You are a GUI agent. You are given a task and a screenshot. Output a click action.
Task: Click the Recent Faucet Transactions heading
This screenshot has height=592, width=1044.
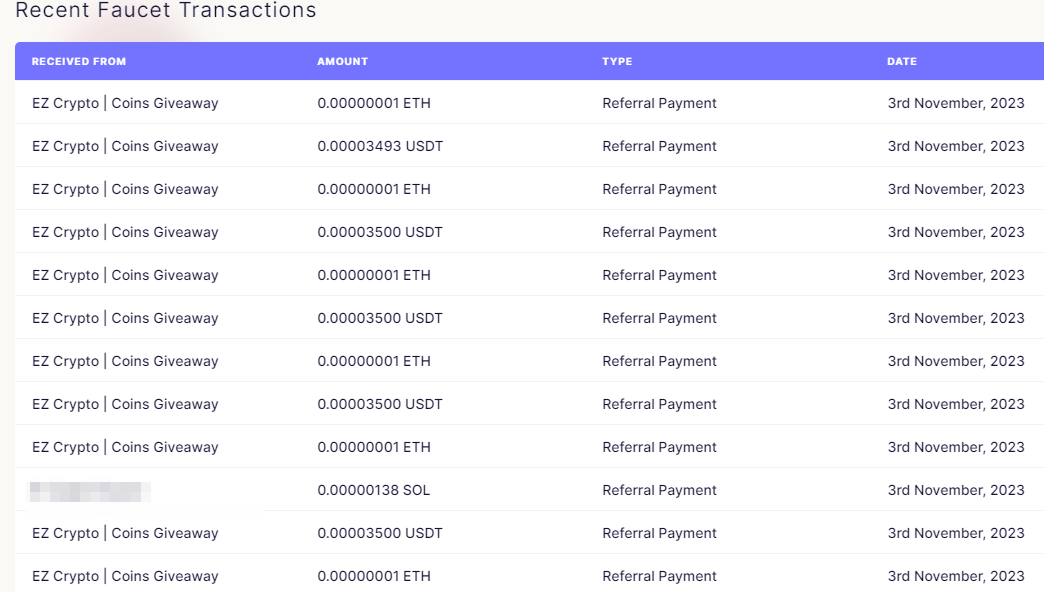166,10
